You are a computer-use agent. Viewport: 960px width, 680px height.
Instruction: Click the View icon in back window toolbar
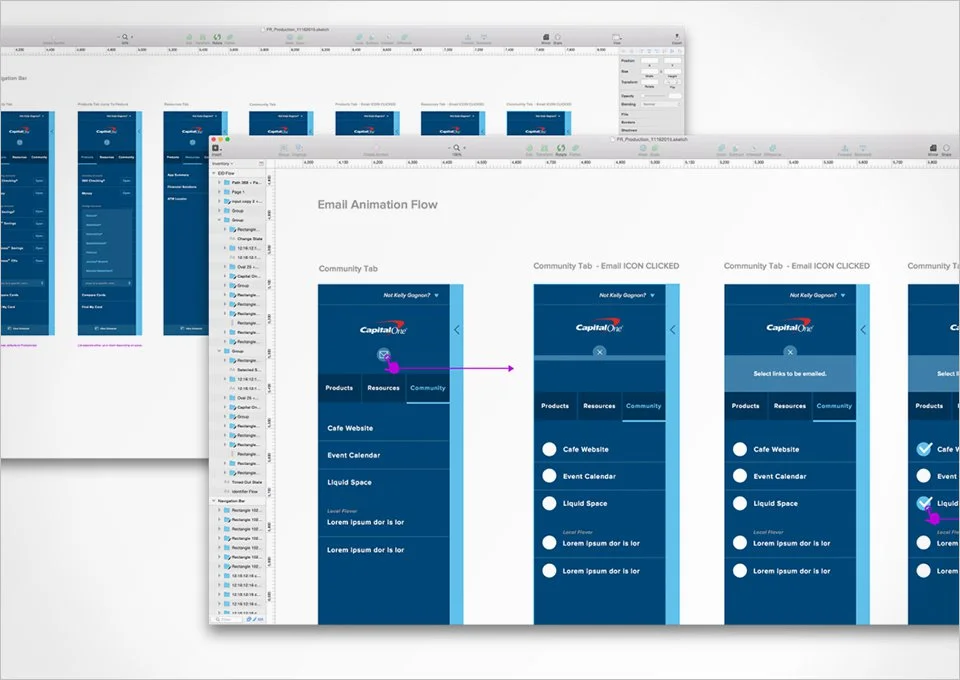[x=617, y=37]
